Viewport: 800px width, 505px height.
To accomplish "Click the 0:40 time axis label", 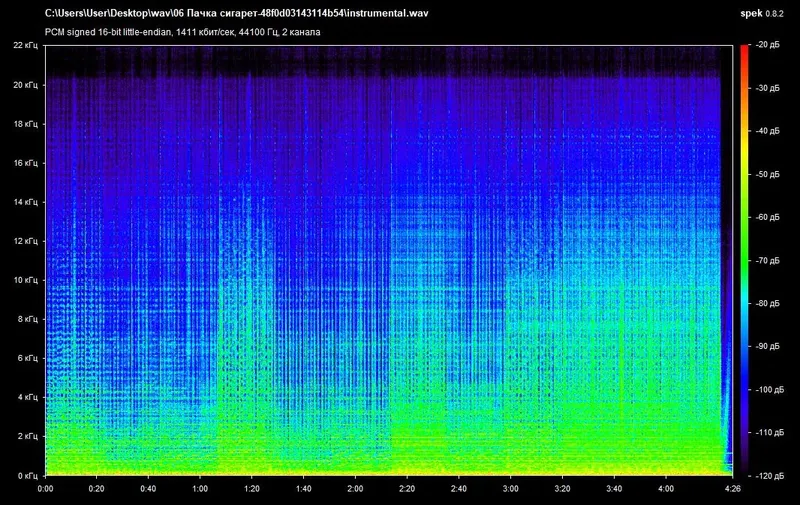I will [148, 489].
